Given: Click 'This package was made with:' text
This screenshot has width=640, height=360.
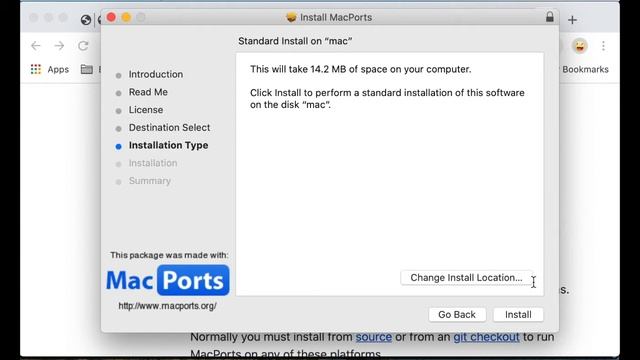Looking at the screenshot, I should [x=169, y=255].
